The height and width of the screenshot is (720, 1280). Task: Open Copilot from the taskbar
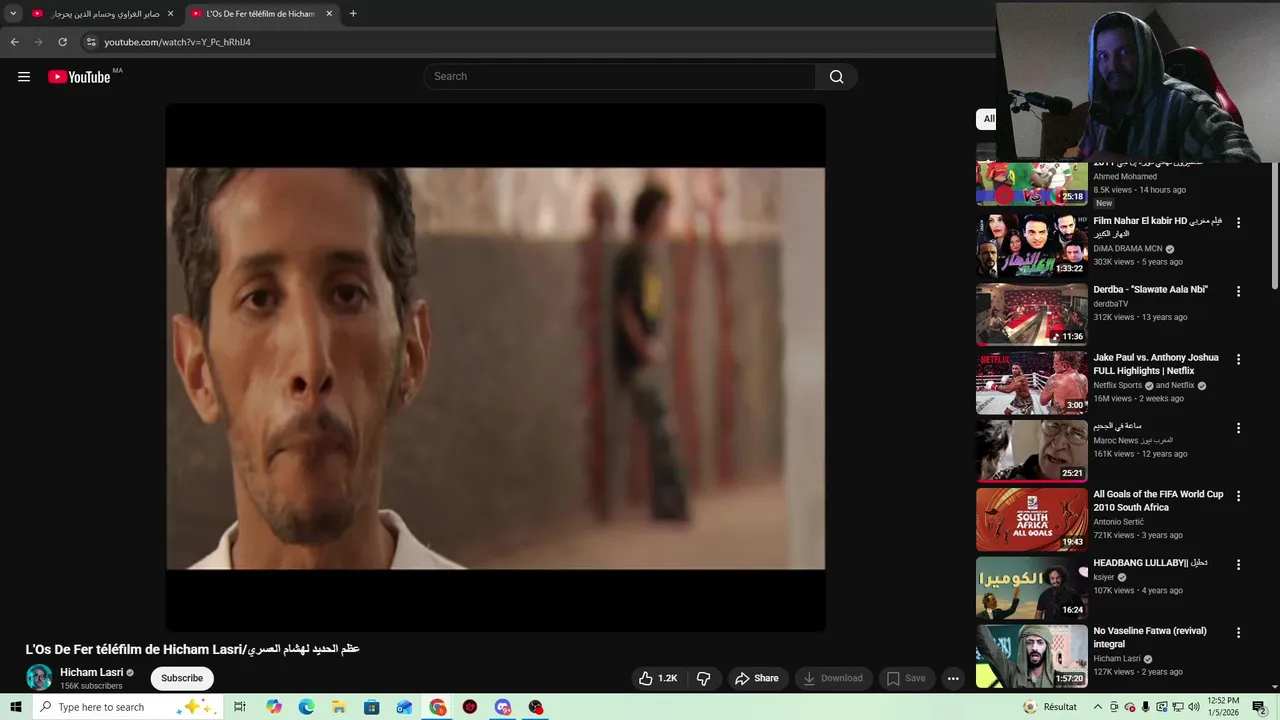(274, 707)
